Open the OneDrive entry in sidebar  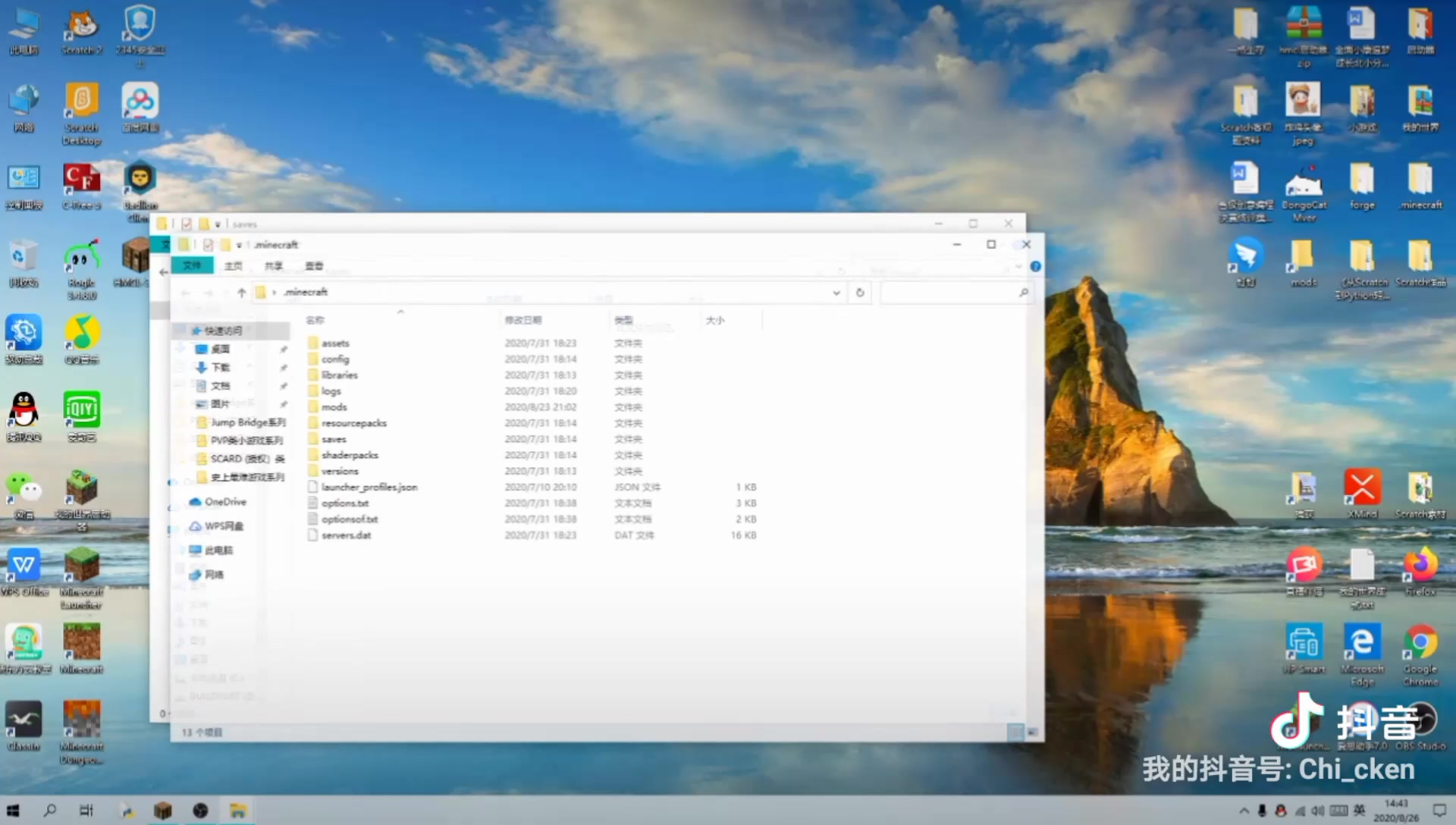click(224, 502)
